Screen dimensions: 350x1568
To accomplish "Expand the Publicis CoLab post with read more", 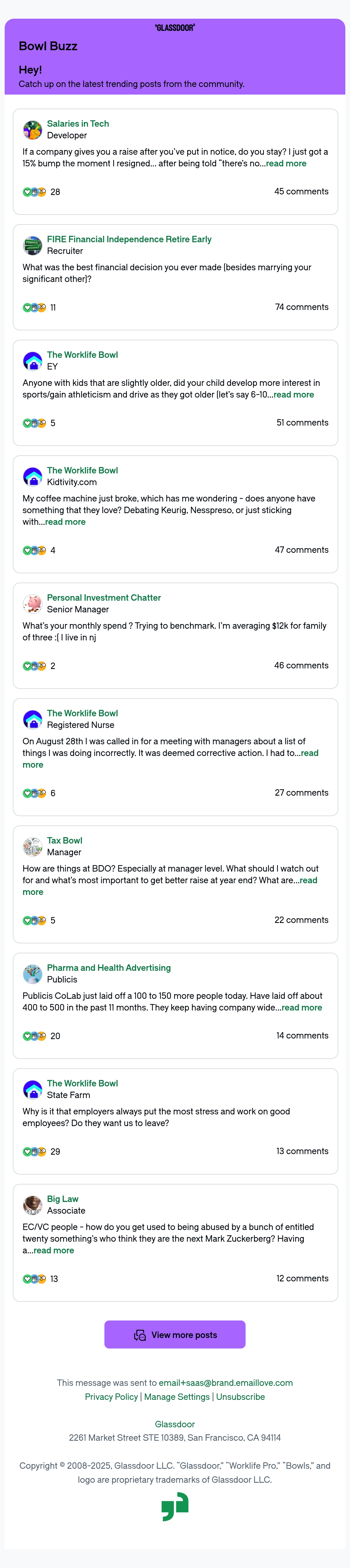I will pos(302,1008).
